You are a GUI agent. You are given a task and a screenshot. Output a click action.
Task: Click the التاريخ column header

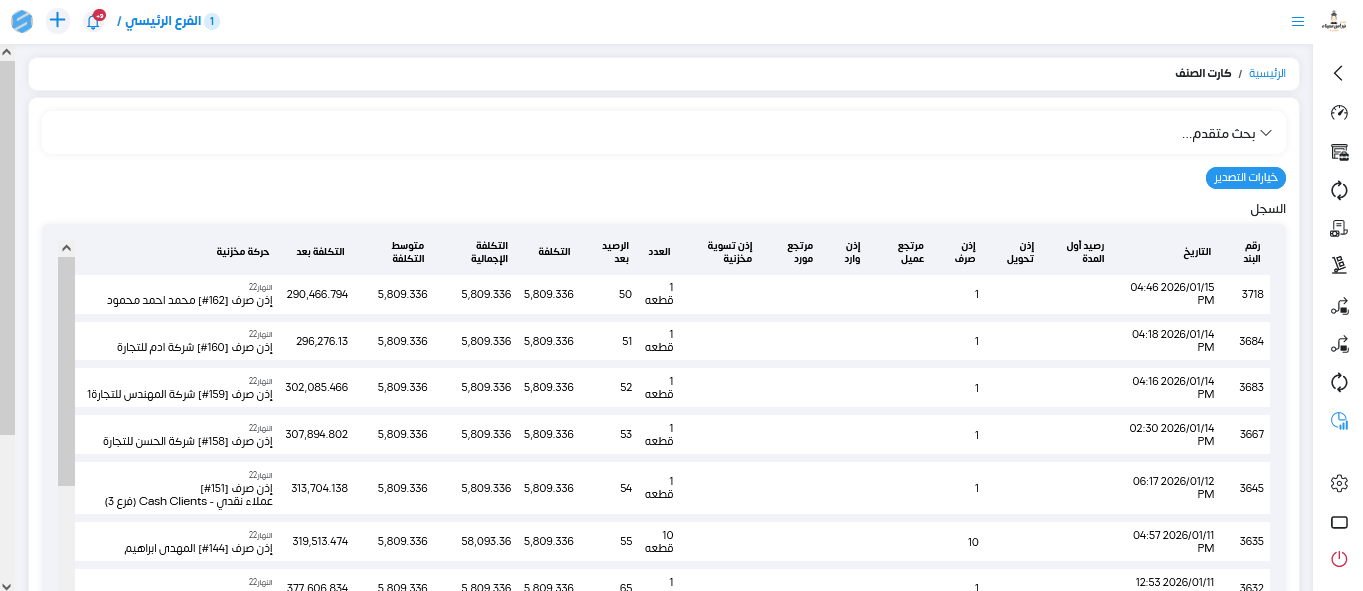(x=1196, y=252)
